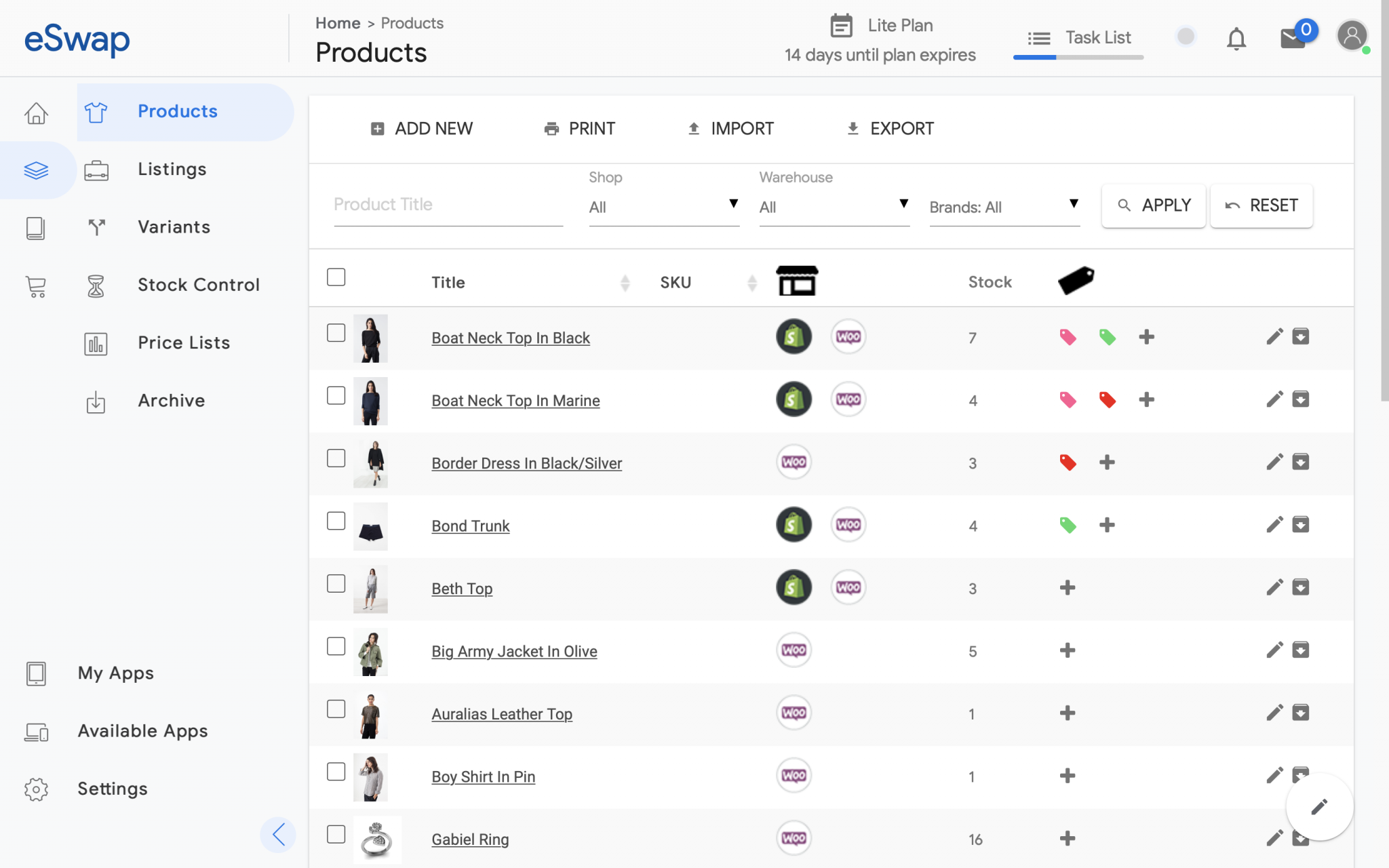Viewport: 1389px width, 868px height.
Task: Open the Task List item
Action: [1097, 37]
